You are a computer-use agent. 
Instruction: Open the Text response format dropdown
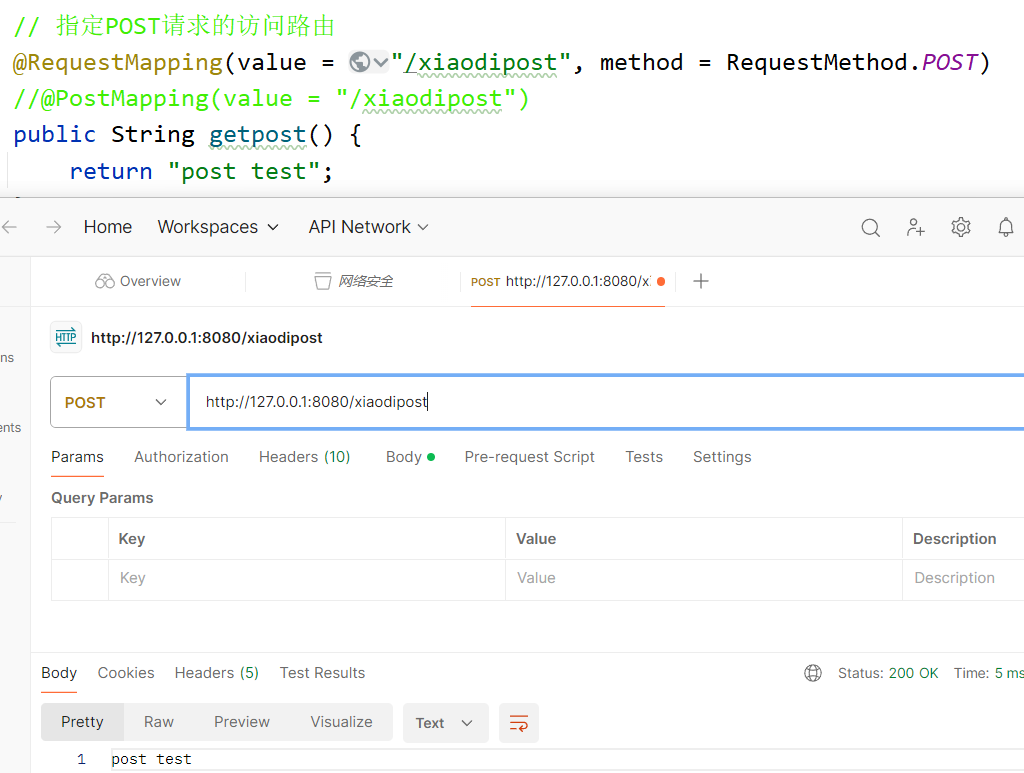[445, 723]
